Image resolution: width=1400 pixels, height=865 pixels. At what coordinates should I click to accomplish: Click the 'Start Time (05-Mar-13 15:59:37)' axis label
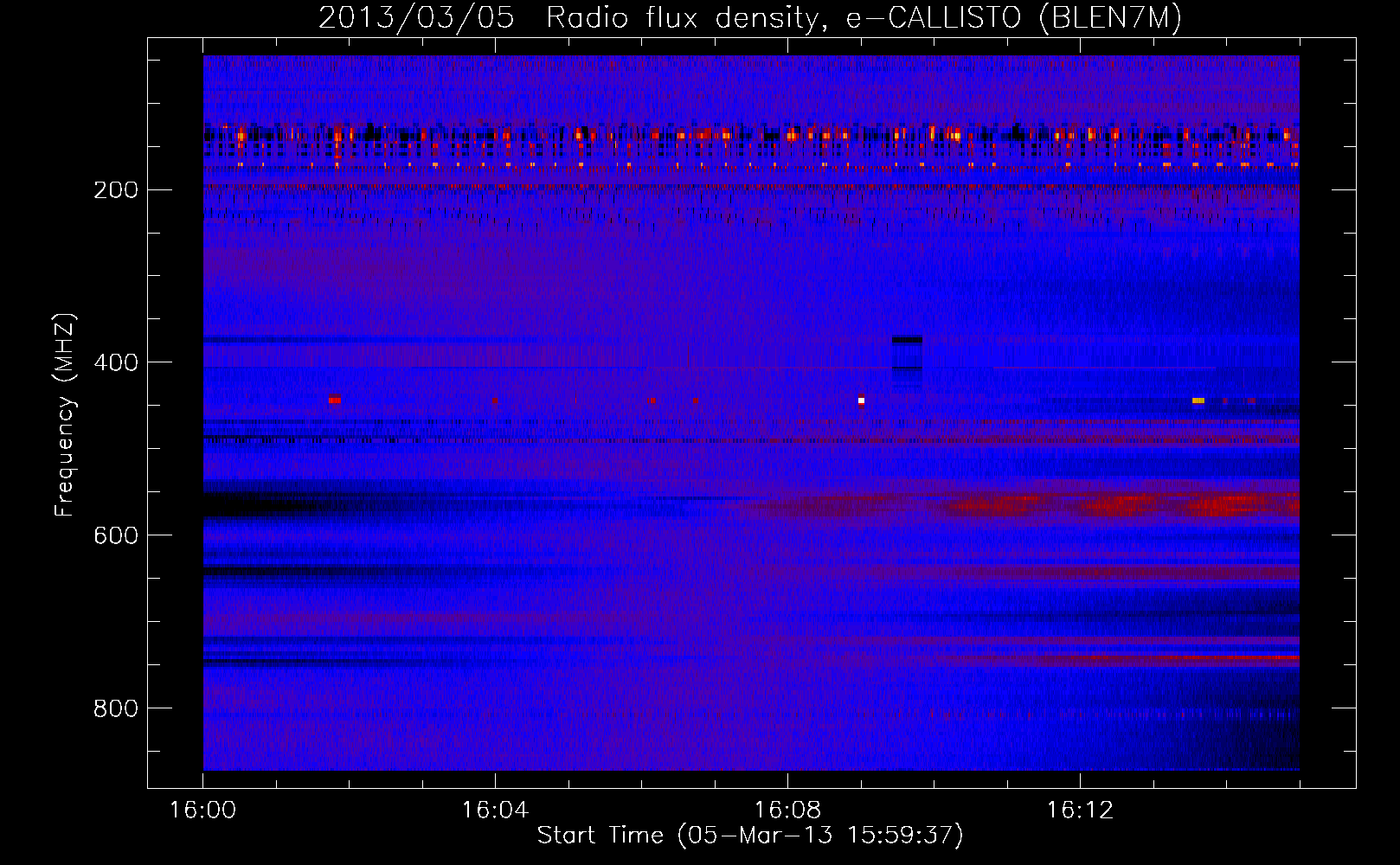coord(750,835)
